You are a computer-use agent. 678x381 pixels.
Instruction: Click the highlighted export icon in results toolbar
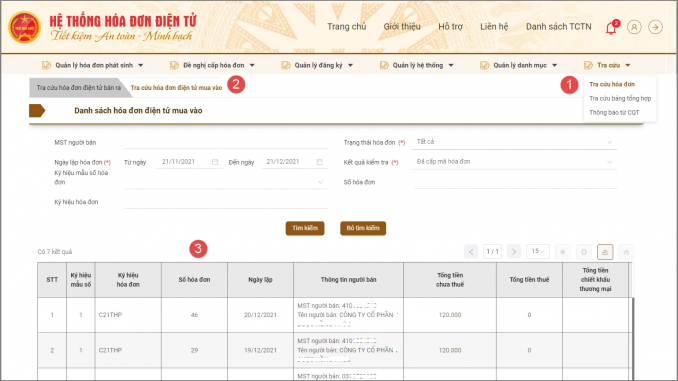click(605, 252)
